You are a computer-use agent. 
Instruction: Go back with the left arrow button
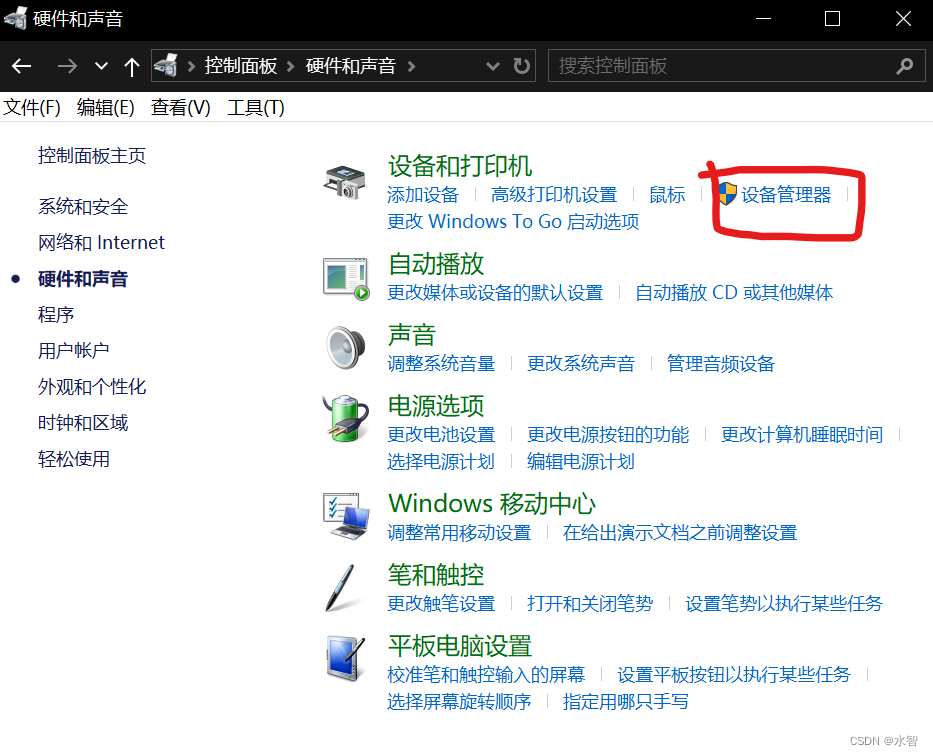[21, 66]
